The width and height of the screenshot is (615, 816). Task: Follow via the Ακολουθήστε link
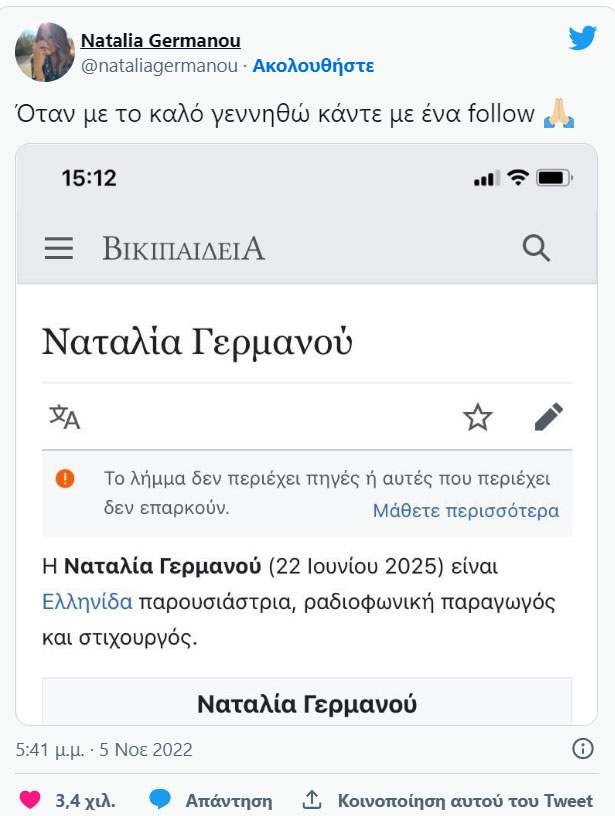(313, 66)
